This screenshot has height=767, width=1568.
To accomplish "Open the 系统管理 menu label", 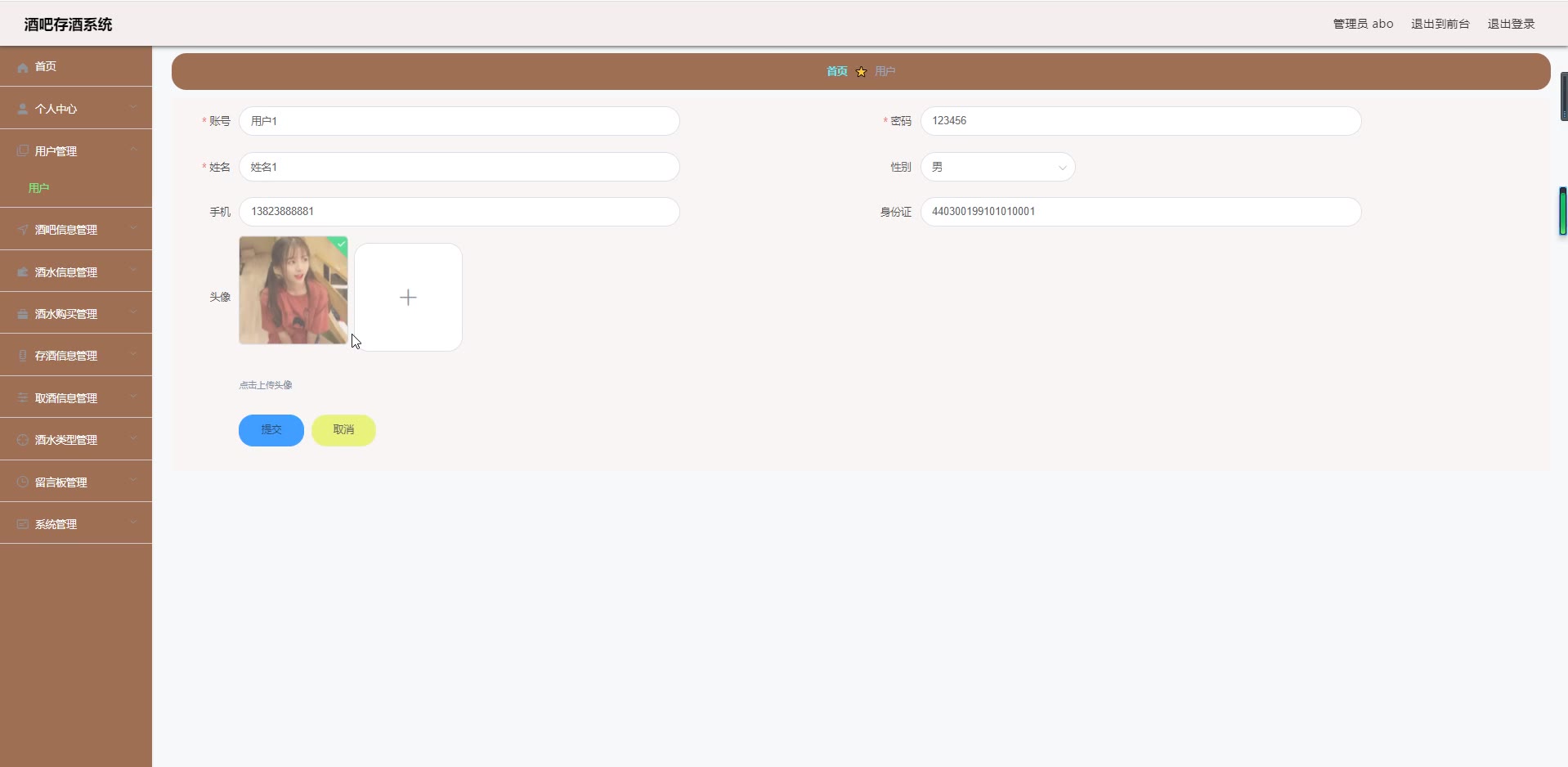I will [x=56, y=524].
